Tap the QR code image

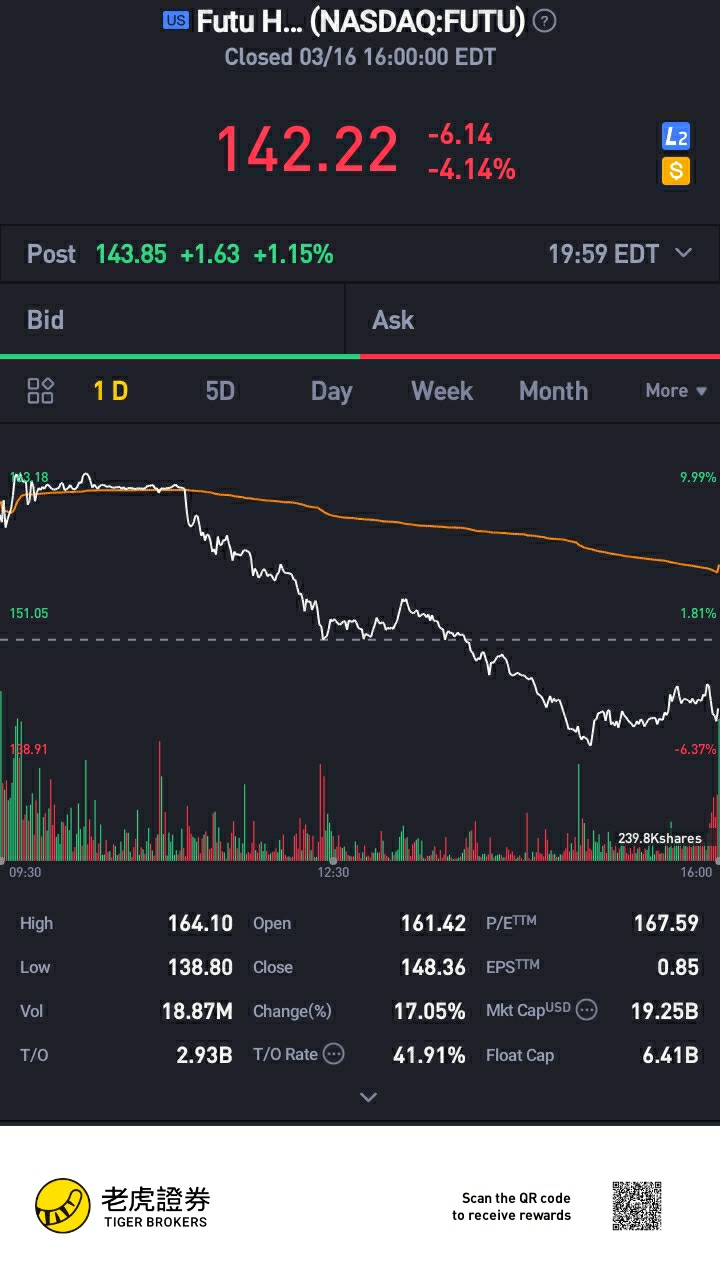pyautogui.click(x=637, y=1206)
